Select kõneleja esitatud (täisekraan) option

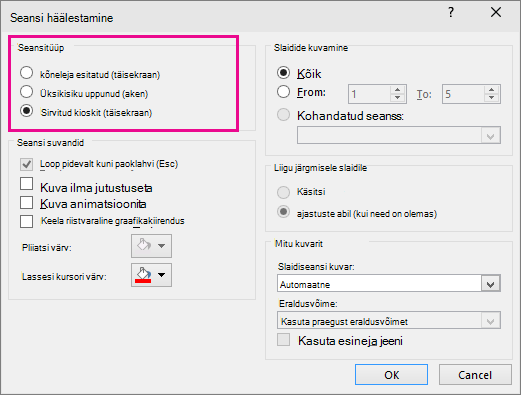click(26, 73)
